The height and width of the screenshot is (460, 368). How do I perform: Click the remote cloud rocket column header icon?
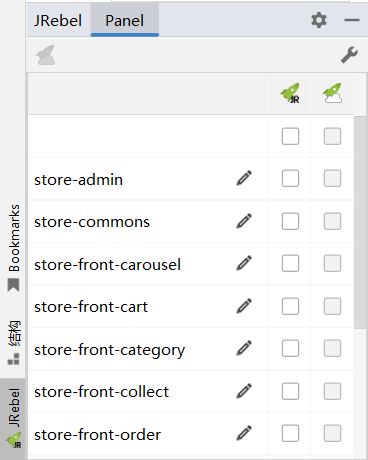(x=332, y=93)
